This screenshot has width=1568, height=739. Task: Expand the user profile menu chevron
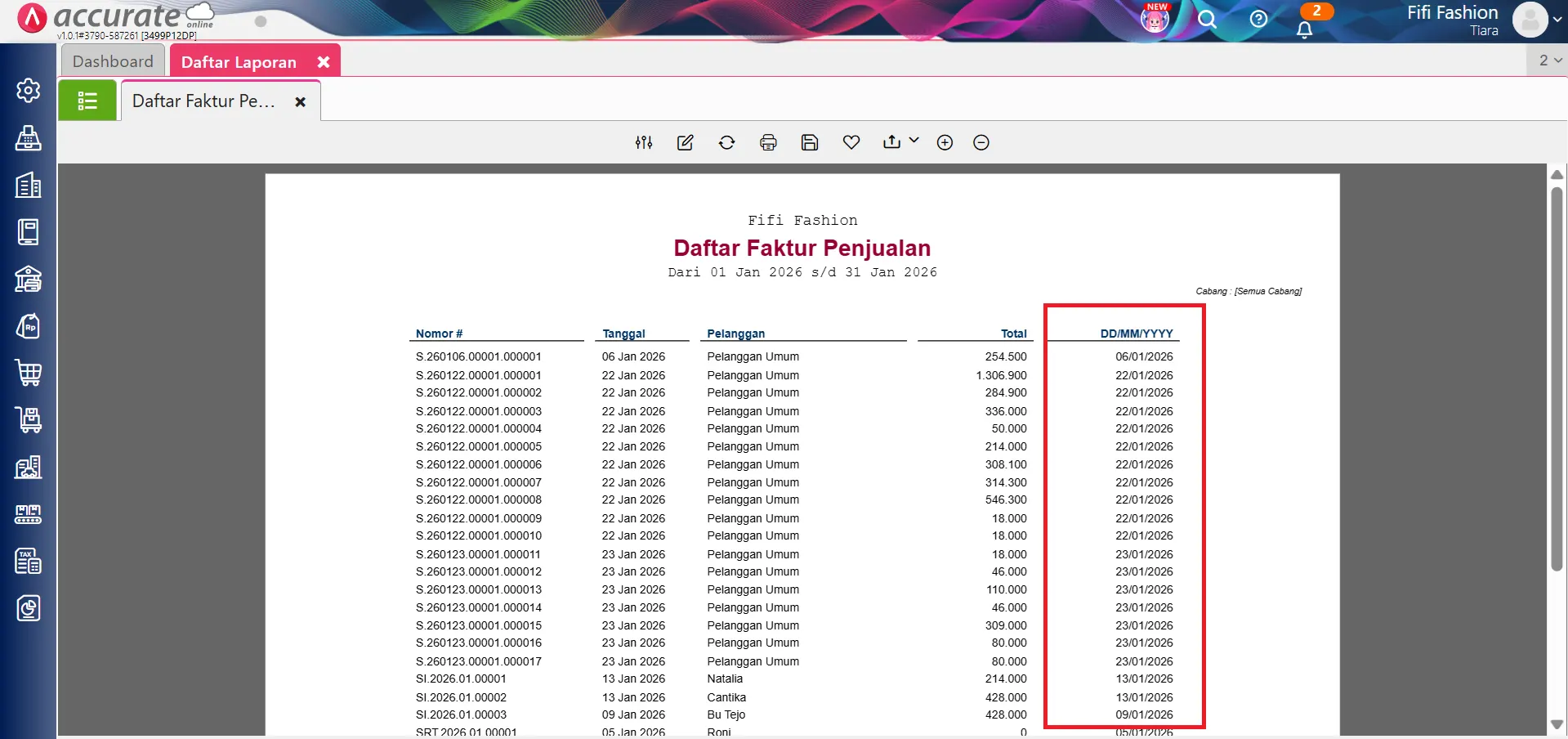1557,20
